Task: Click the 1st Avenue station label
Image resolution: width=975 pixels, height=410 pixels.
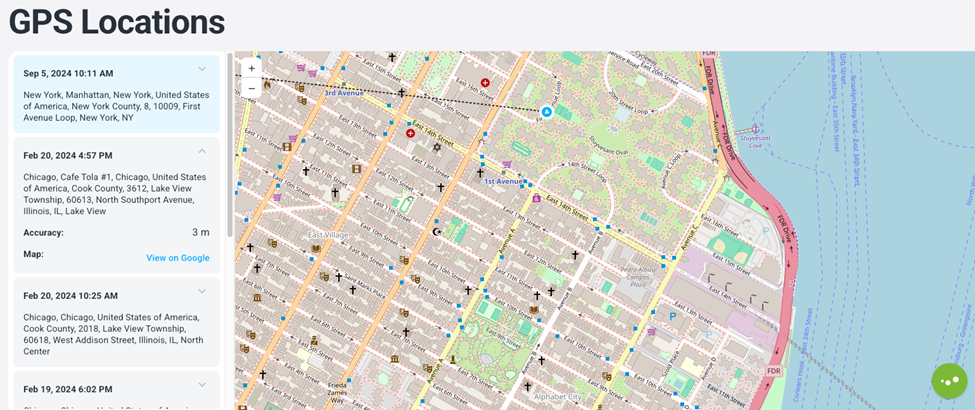Action: pos(503,181)
